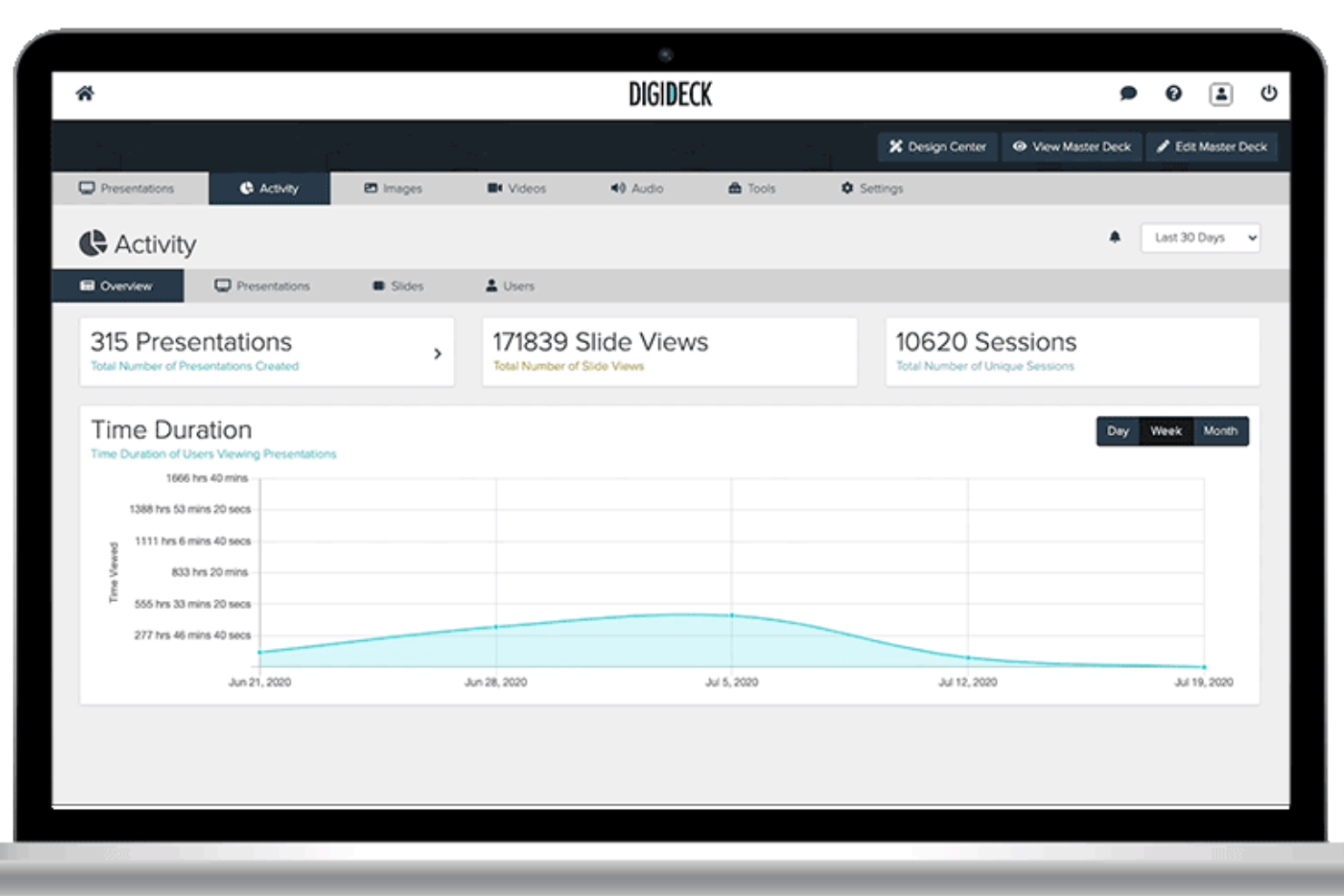Toggle Month view on the Time Duration chart
This screenshot has height=896, width=1344.
coord(1220,431)
